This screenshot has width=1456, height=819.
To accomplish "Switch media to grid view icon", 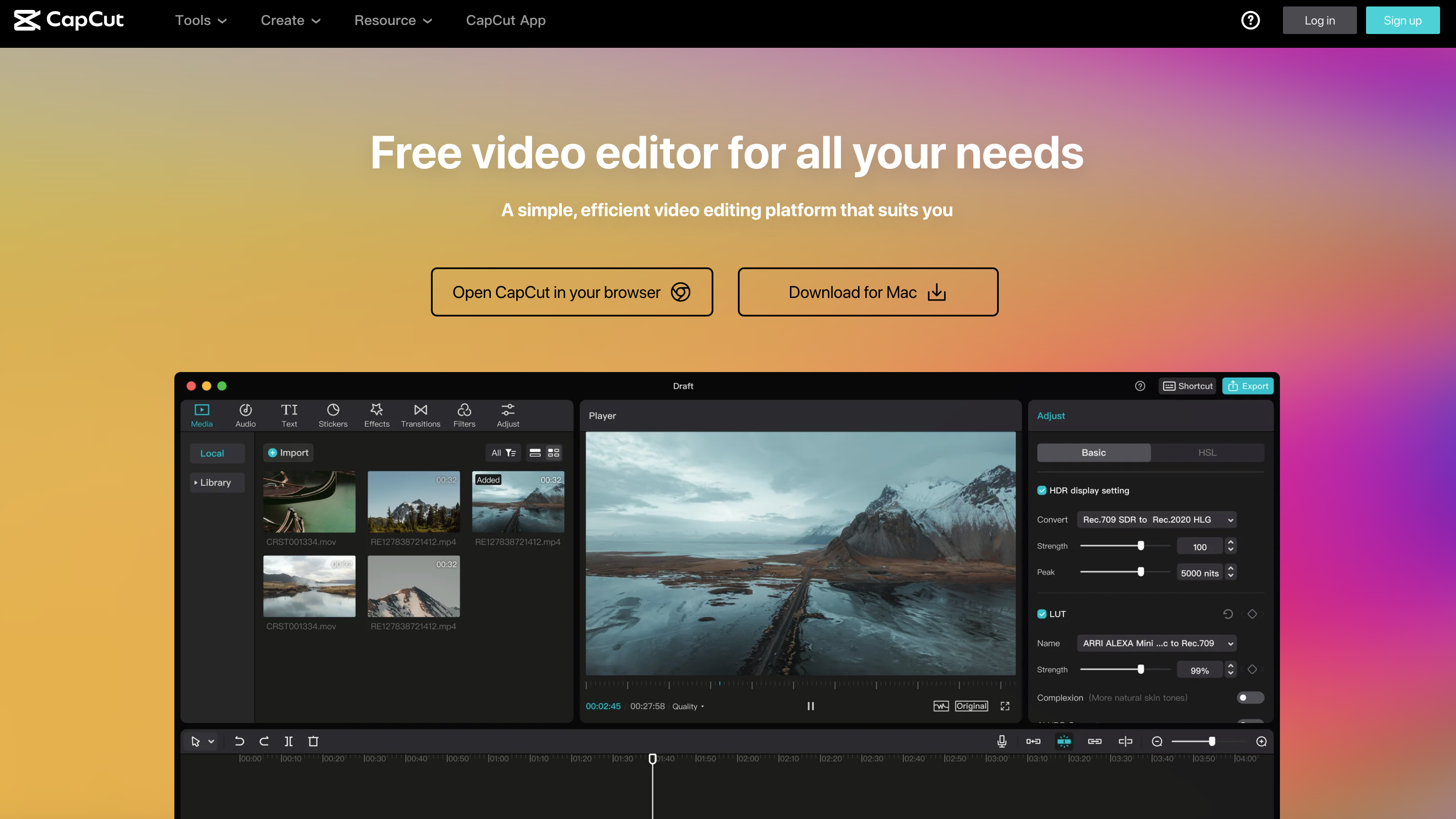I will pyautogui.click(x=554, y=453).
